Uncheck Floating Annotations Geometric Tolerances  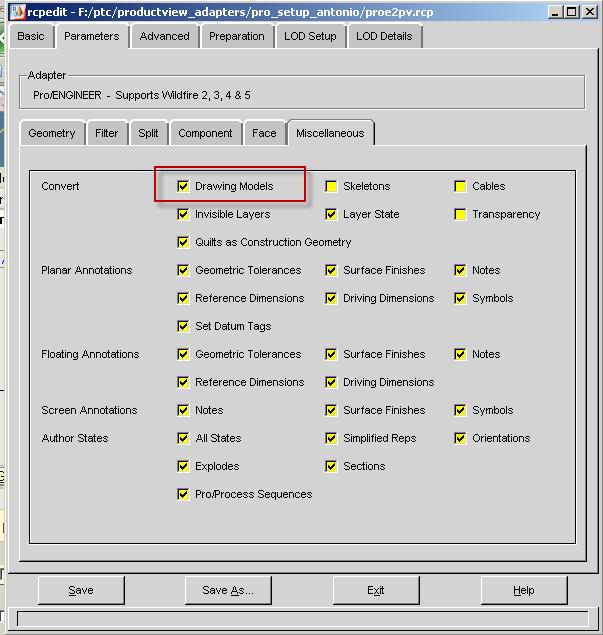pos(183,354)
